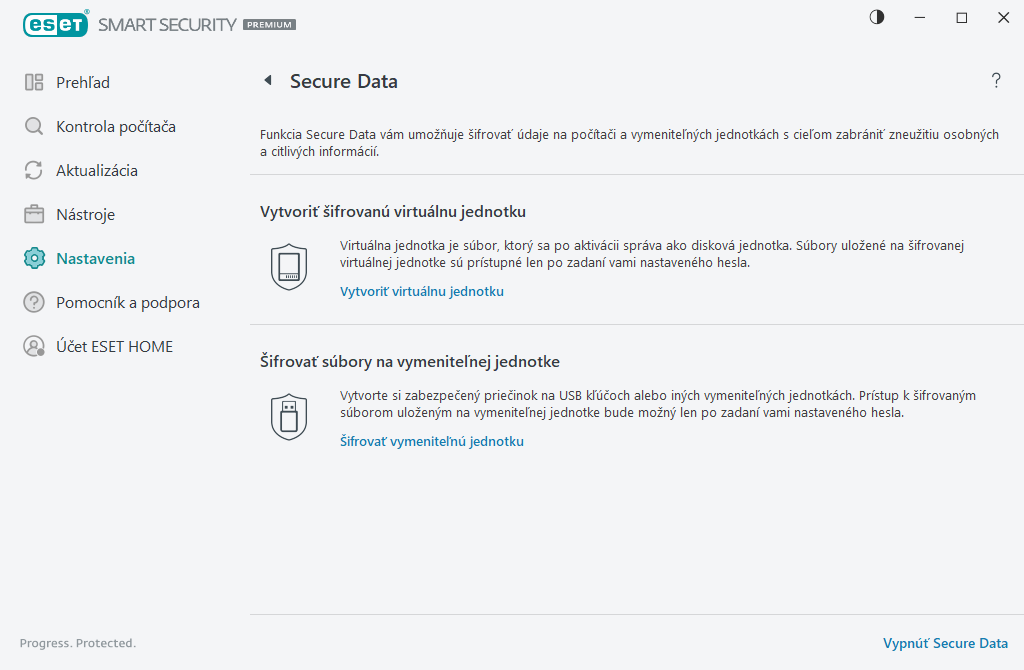Click the USB removable drive shield icon
This screenshot has width=1024, height=670.
289,414
